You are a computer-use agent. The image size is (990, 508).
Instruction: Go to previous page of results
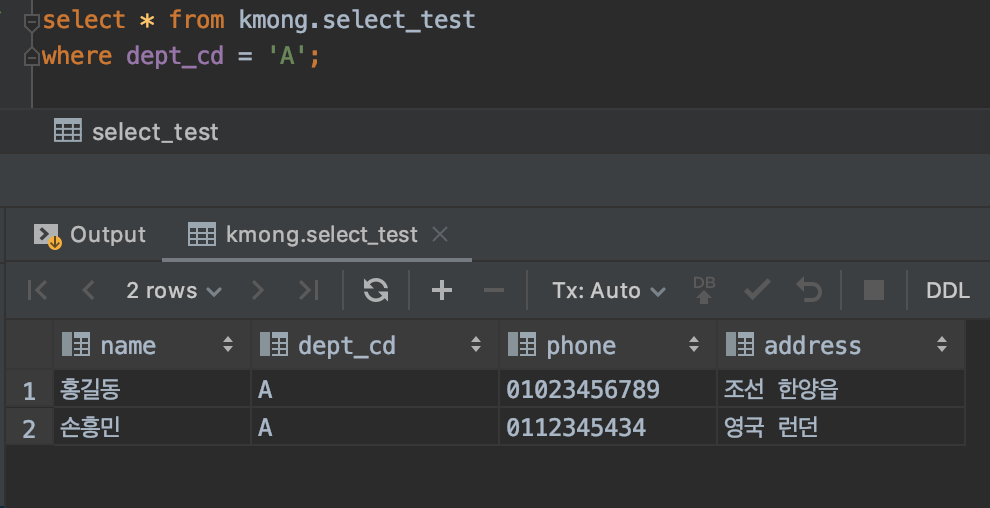coord(88,290)
